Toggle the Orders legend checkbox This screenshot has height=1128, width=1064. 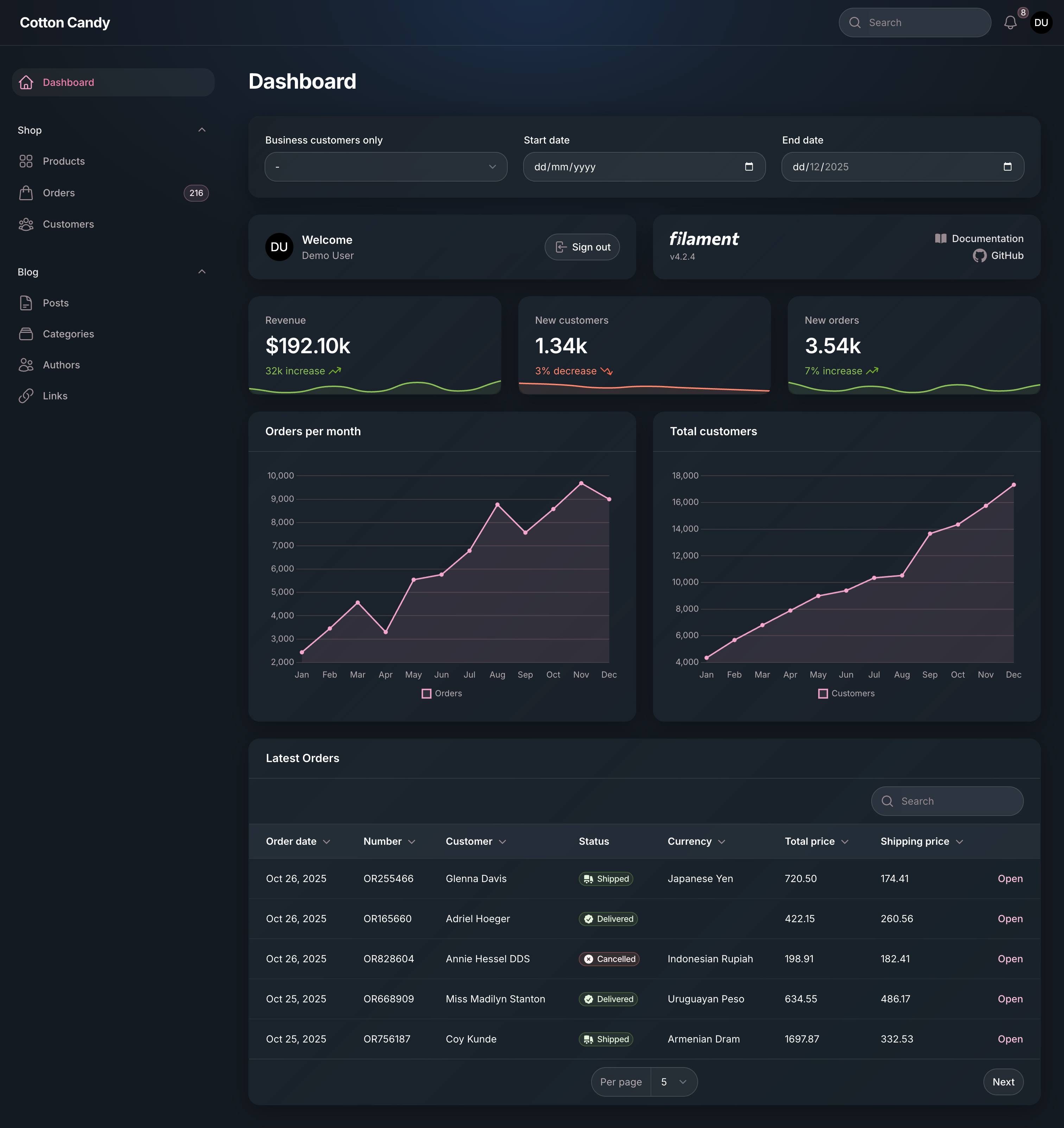tap(426, 693)
